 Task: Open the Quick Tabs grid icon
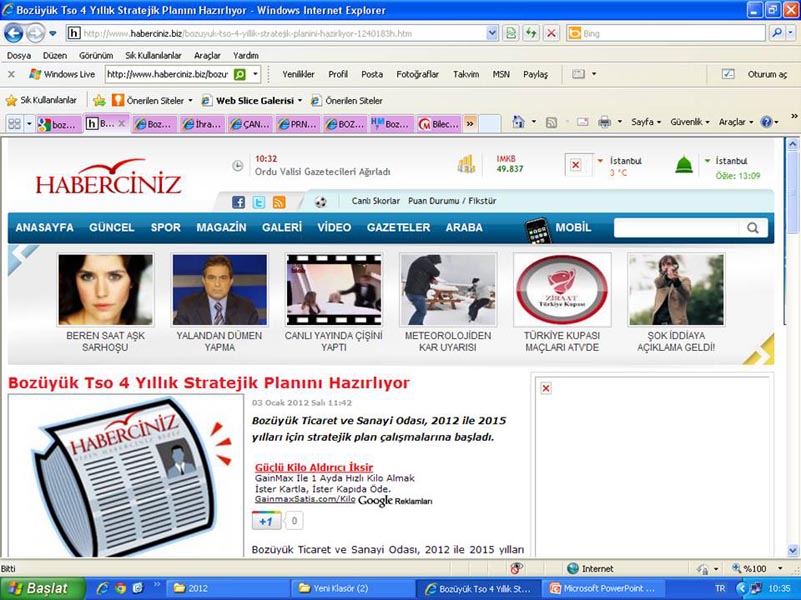coord(14,124)
